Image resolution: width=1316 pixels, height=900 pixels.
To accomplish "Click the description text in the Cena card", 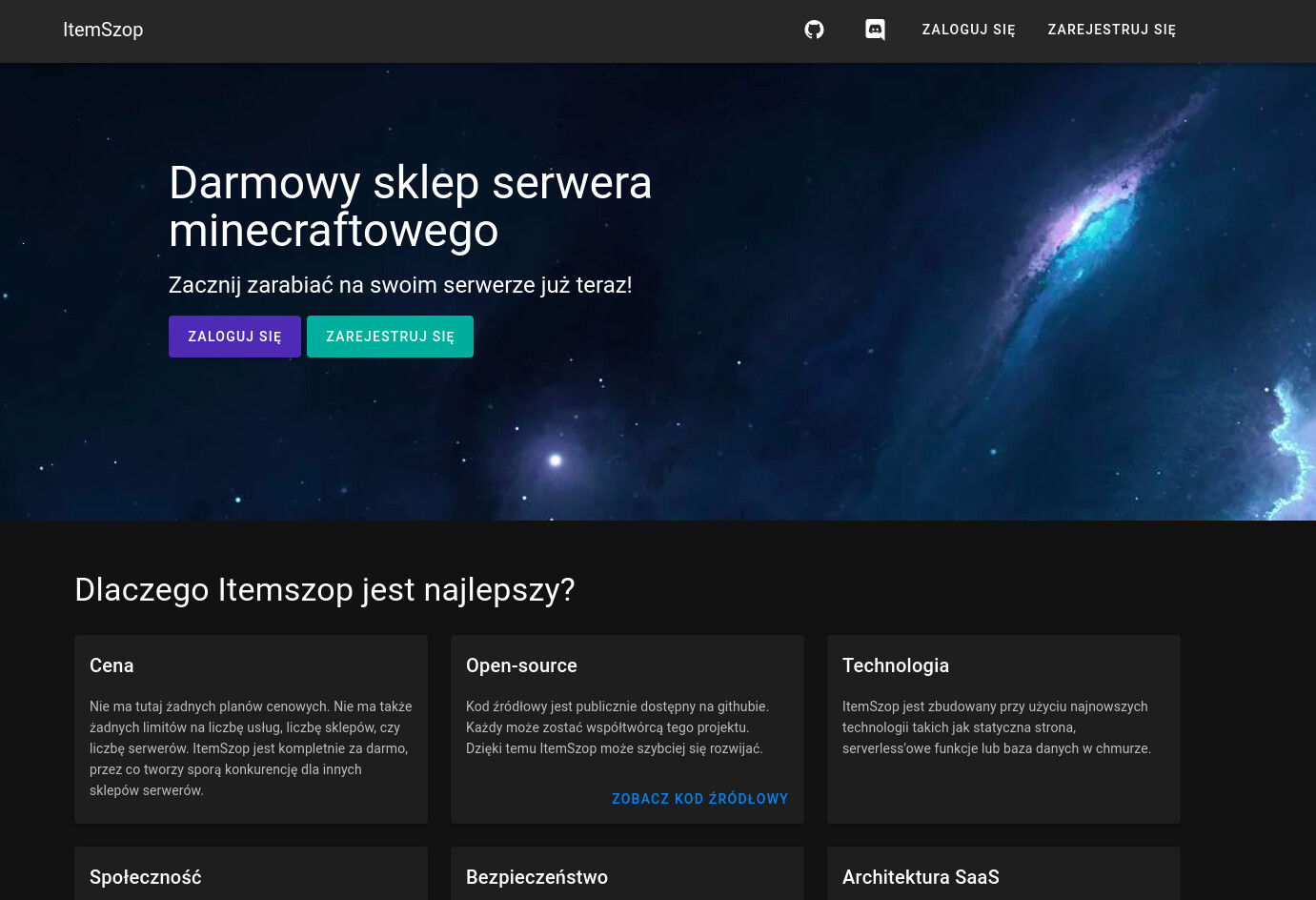I will tap(251, 748).
